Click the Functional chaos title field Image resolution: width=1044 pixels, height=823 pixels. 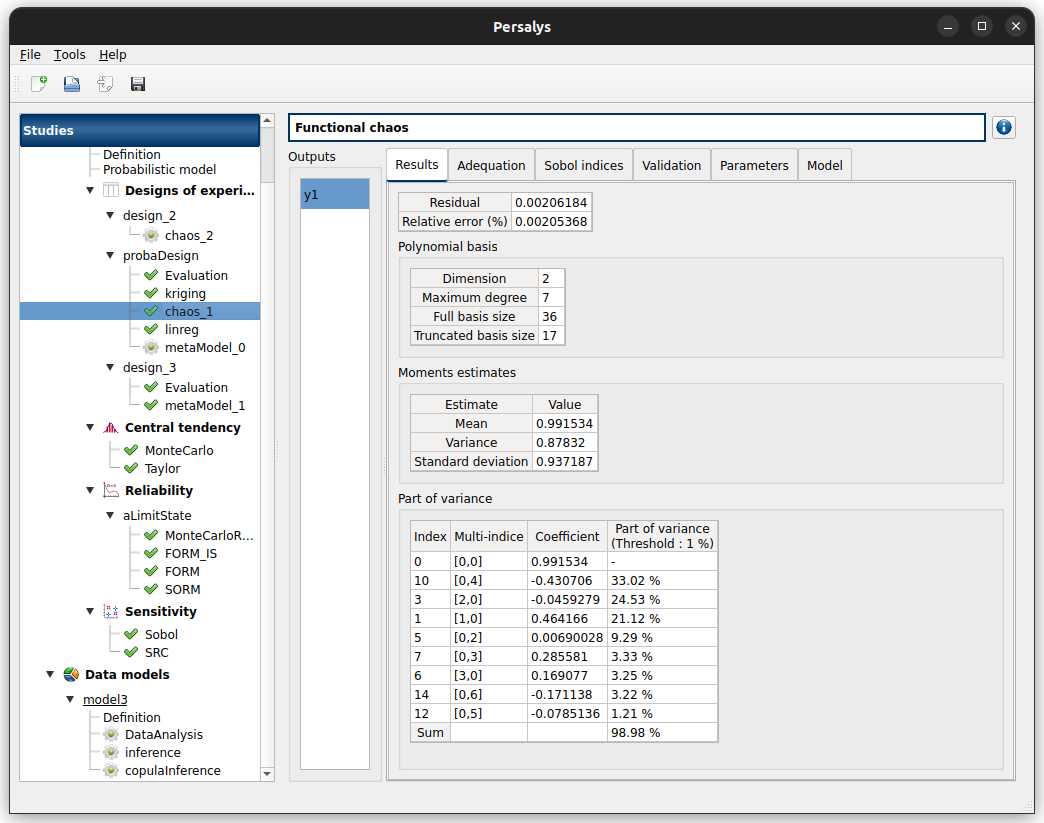pos(636,128)
